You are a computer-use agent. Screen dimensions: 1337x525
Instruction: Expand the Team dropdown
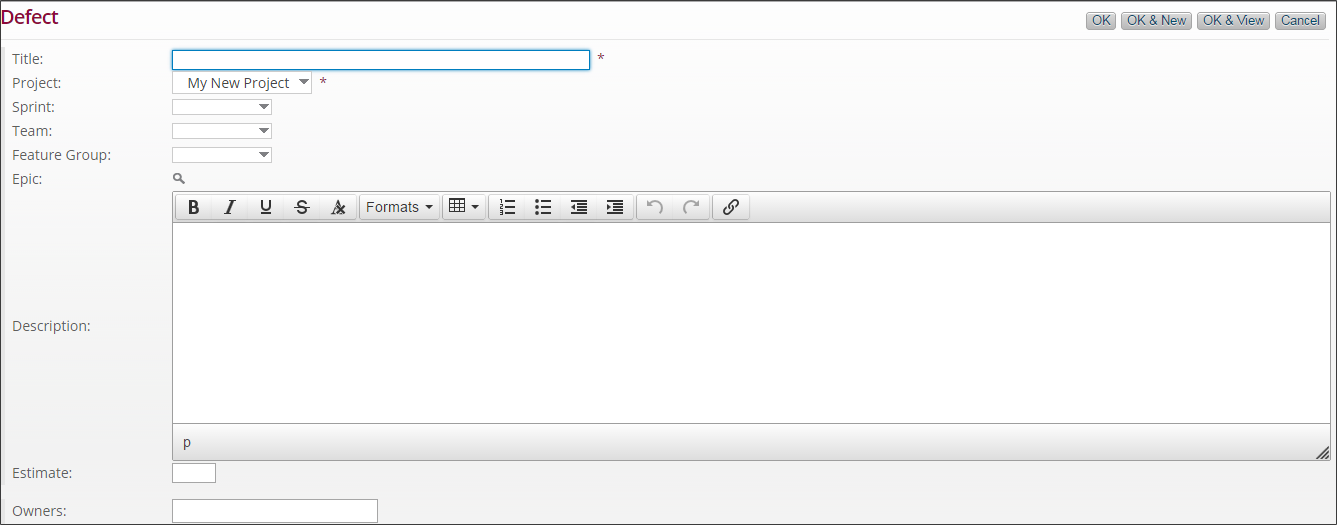(x=222, y=131)
